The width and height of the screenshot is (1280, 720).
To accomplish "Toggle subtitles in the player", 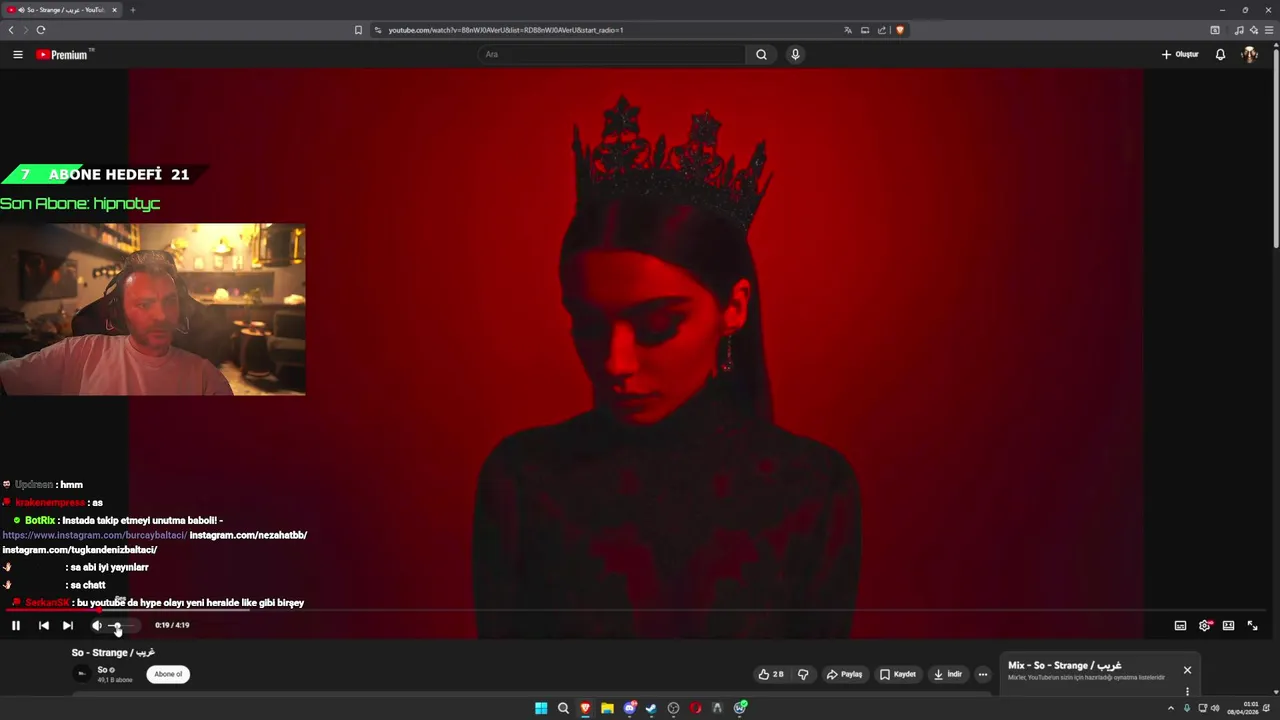I will point(1180,626).
